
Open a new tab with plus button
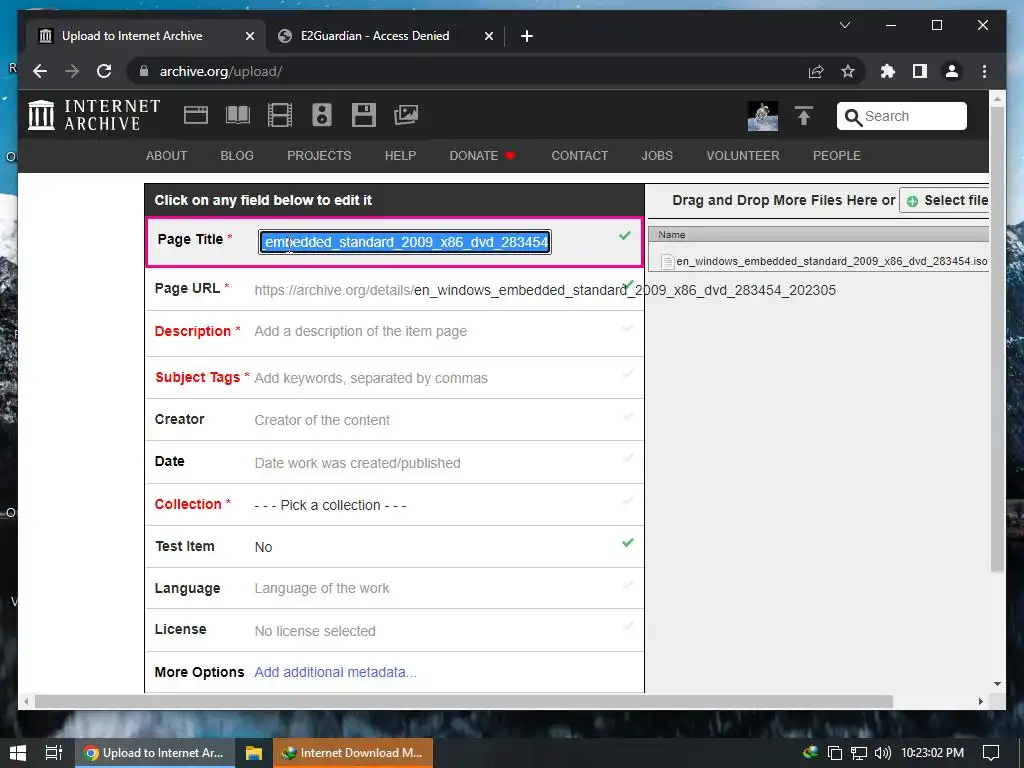[527, 36]
